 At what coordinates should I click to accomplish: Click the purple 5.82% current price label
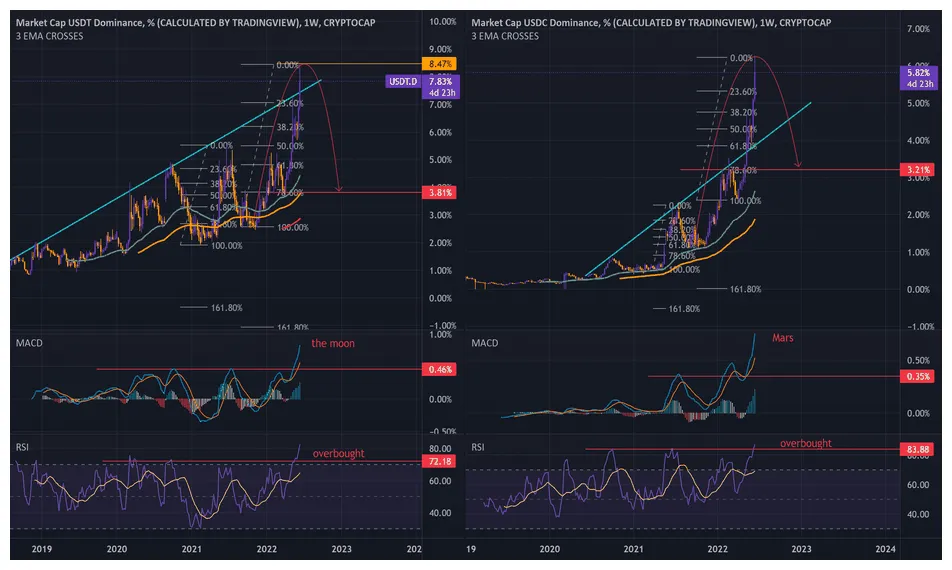[x=921, y=74]
